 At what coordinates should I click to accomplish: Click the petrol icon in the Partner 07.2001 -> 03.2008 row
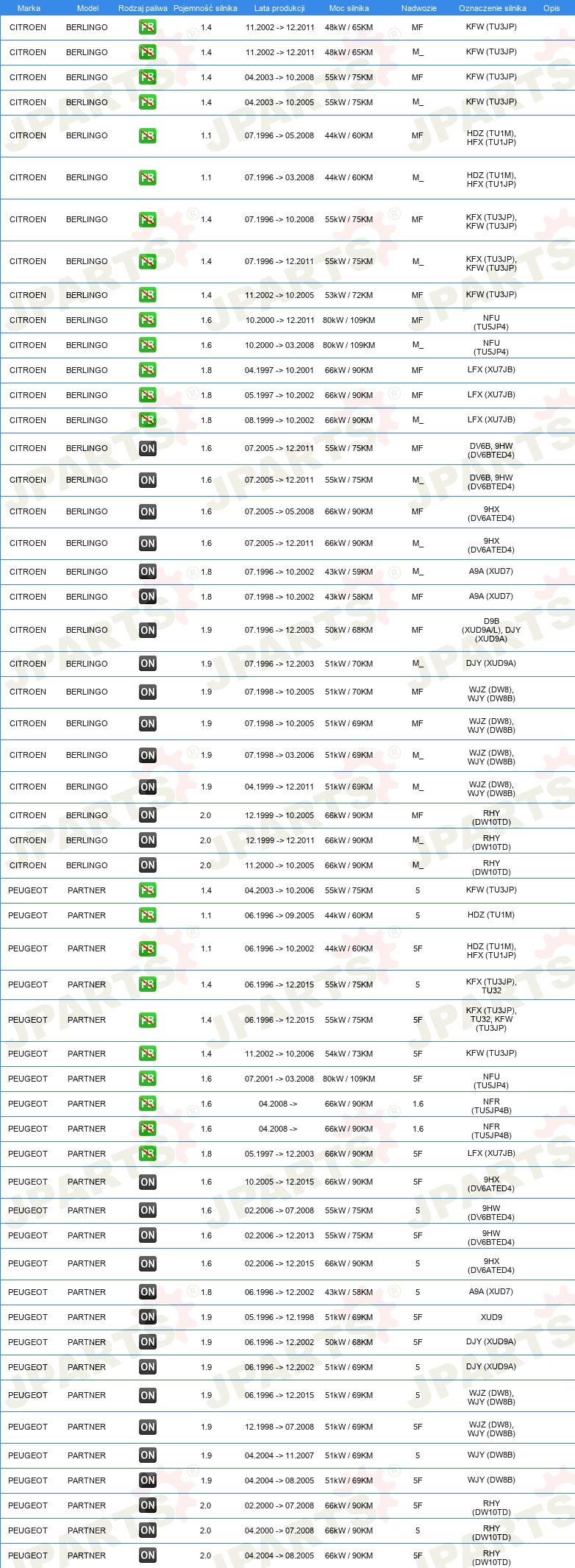(x=148, y=1079)
